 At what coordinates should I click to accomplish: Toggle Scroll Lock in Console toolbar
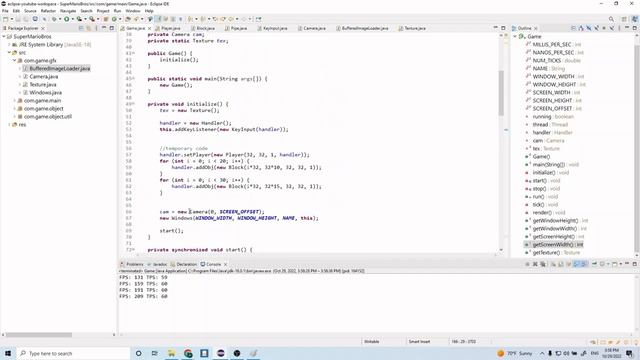click(561, 264)
